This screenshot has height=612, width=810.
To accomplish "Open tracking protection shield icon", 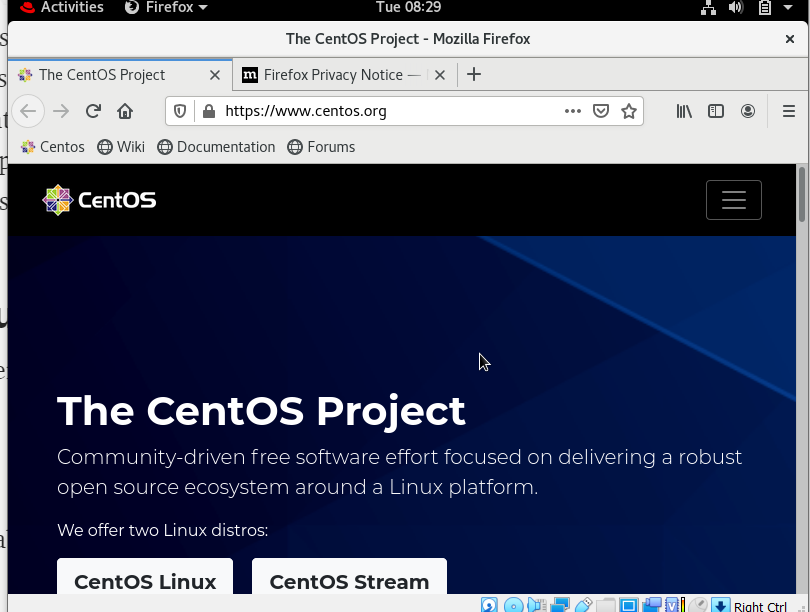I will point(180,111).
